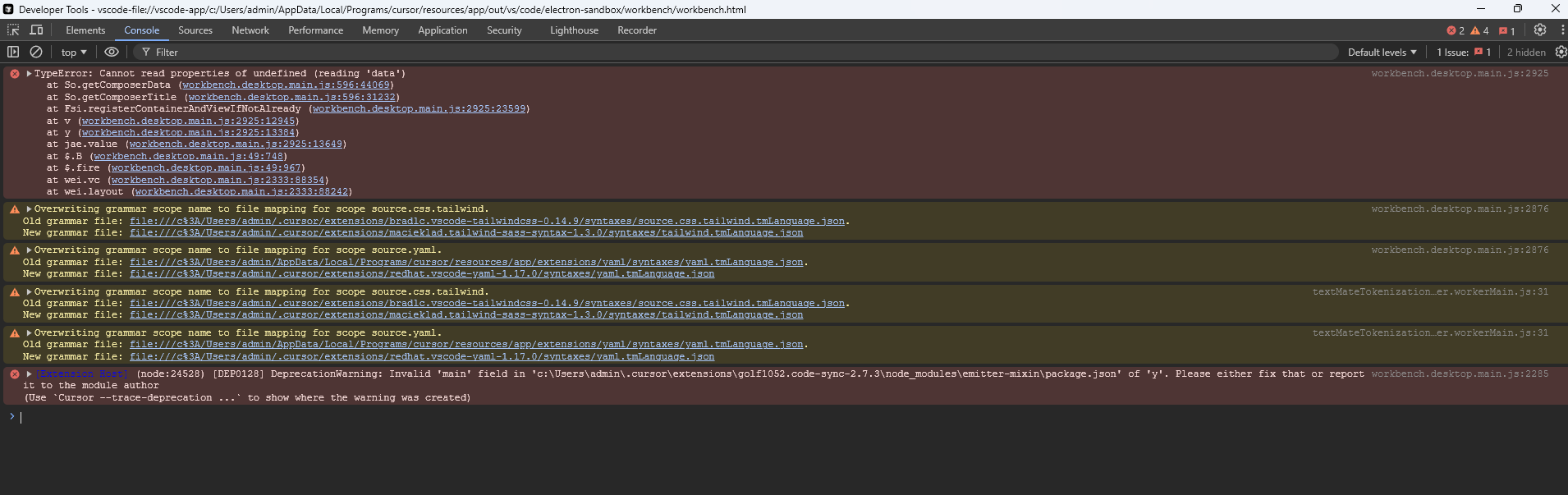Open new redhat yaml grammar file link in second warning
This screenshot has width=1568, height=495.
coord(422,273)
